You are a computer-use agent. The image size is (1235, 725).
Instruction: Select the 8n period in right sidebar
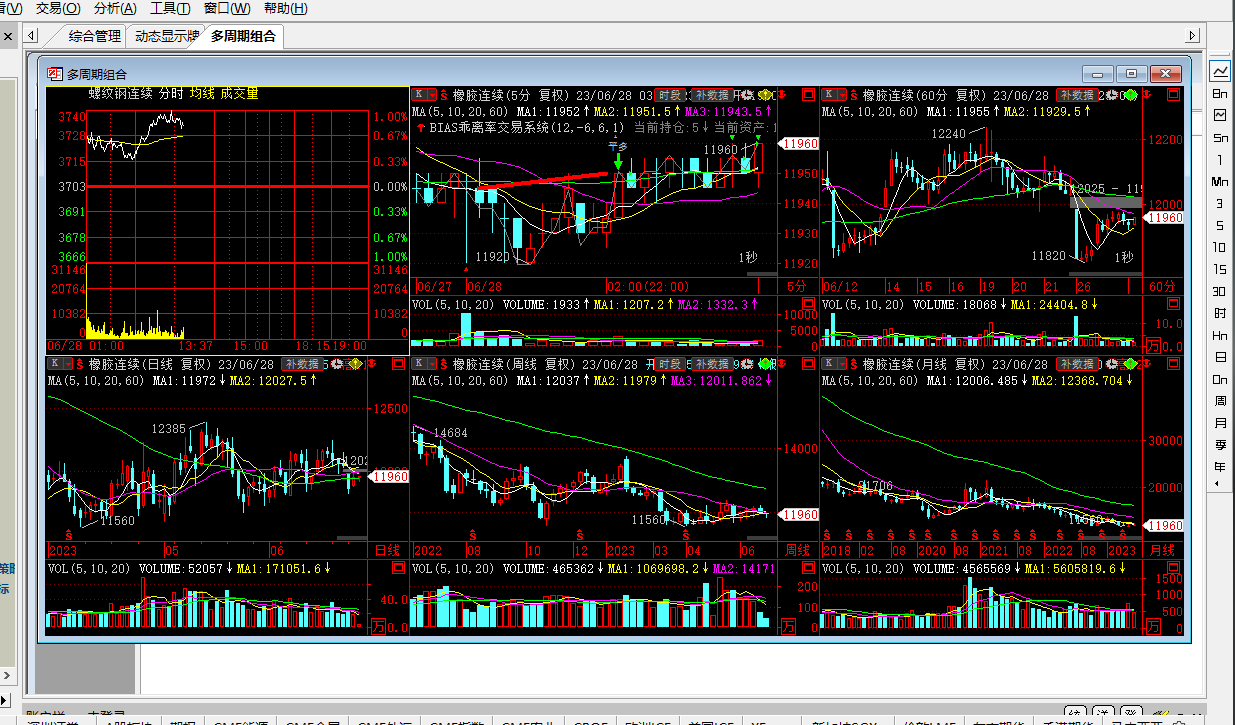[1220, 93]
